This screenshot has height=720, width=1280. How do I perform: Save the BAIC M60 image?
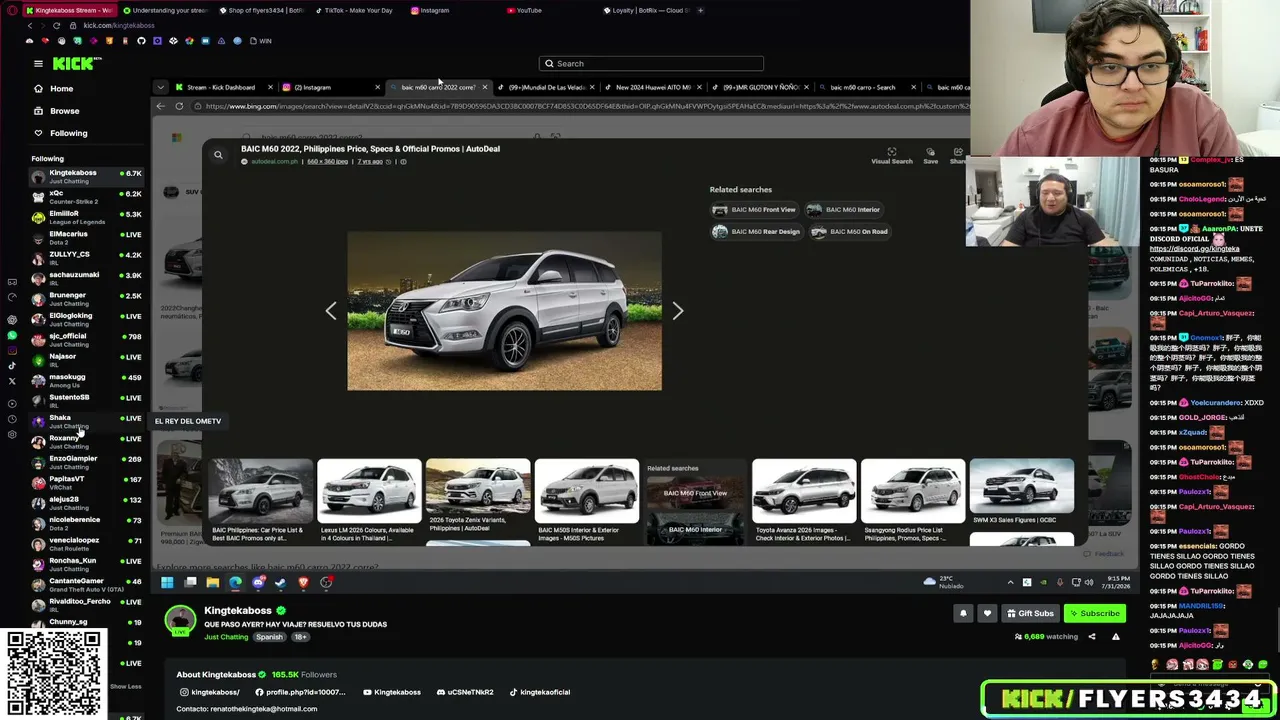[931, 155]
